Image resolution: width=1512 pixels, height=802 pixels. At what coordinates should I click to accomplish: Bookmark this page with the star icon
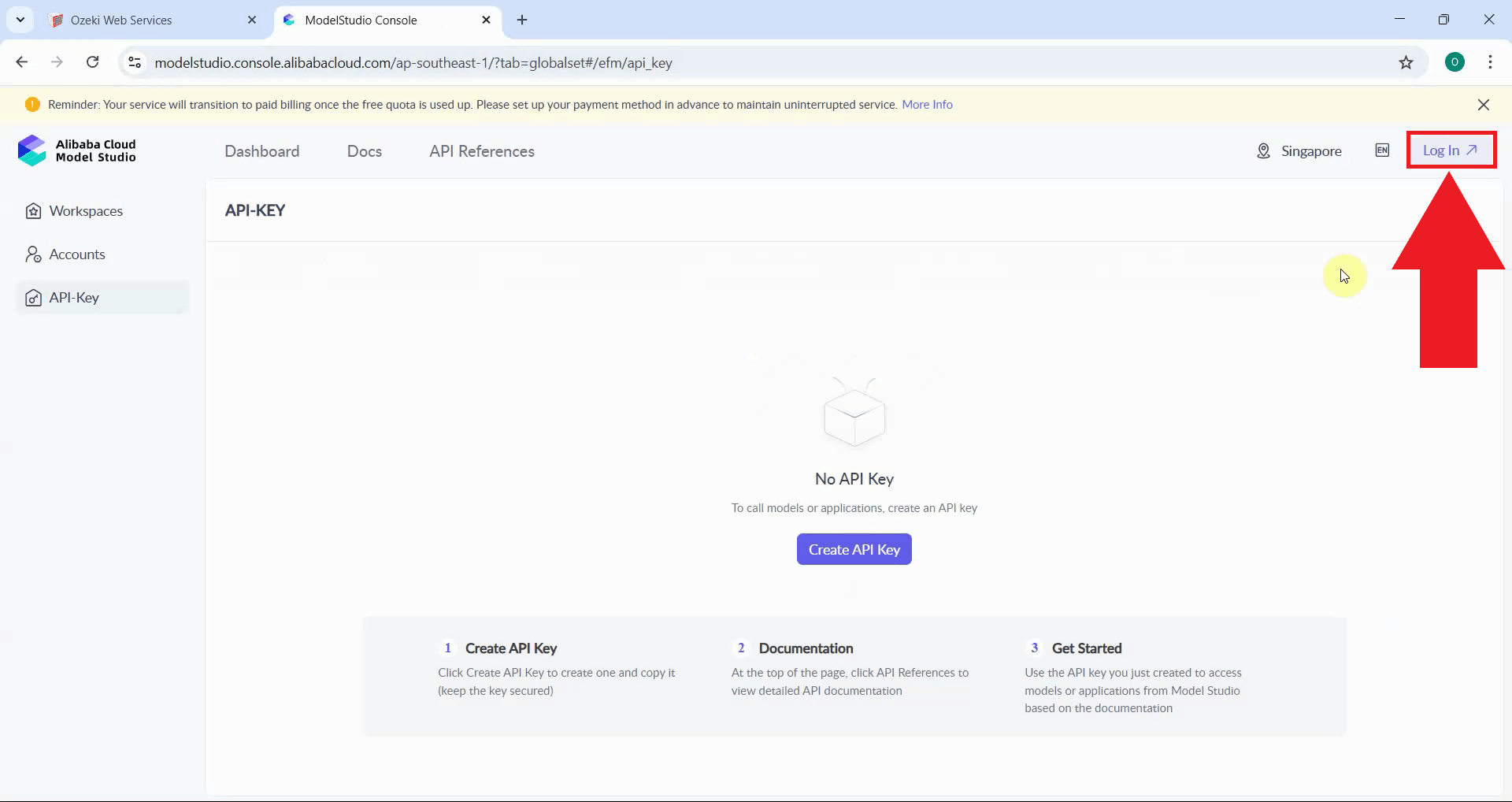click(x=1407, y=63)
